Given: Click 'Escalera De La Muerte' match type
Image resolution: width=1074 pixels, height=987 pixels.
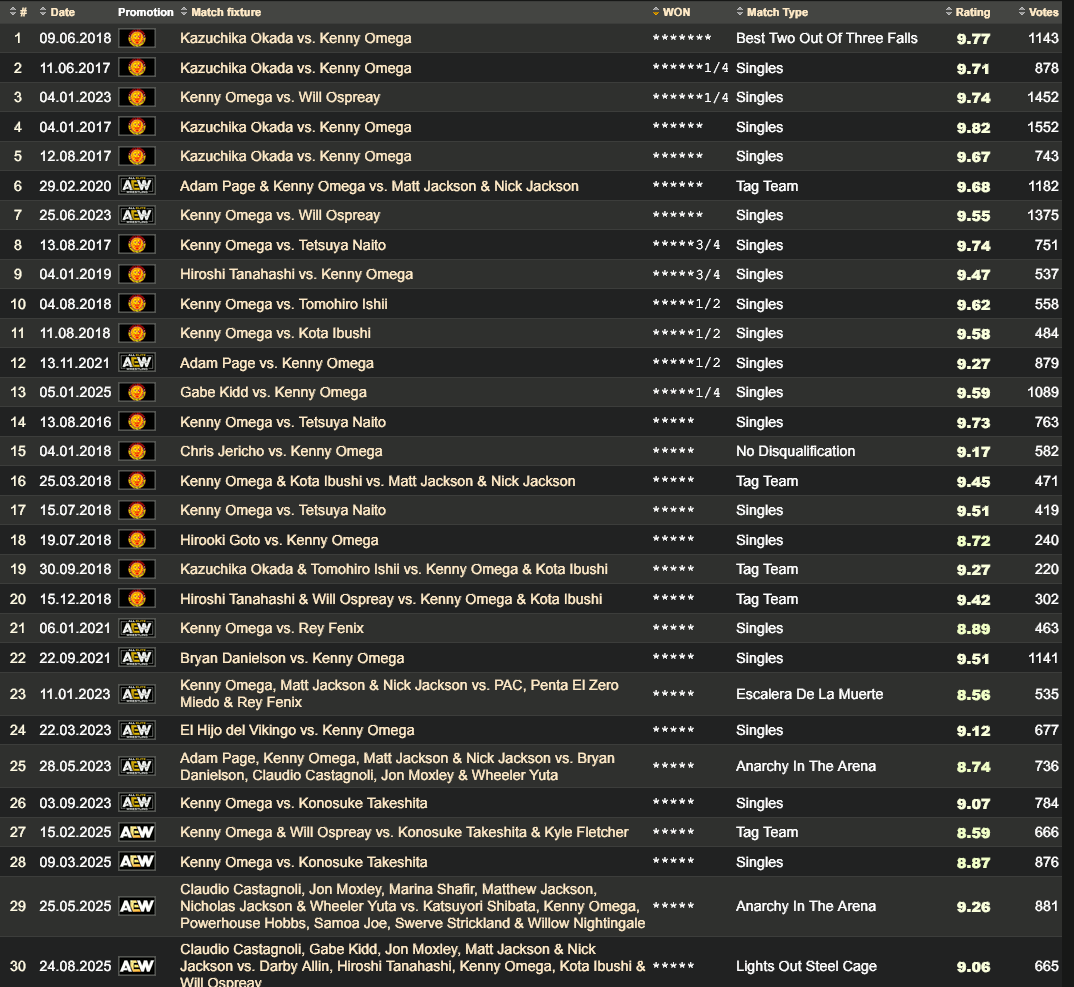Looking at the screenshot, I should (x=809, y=694).
